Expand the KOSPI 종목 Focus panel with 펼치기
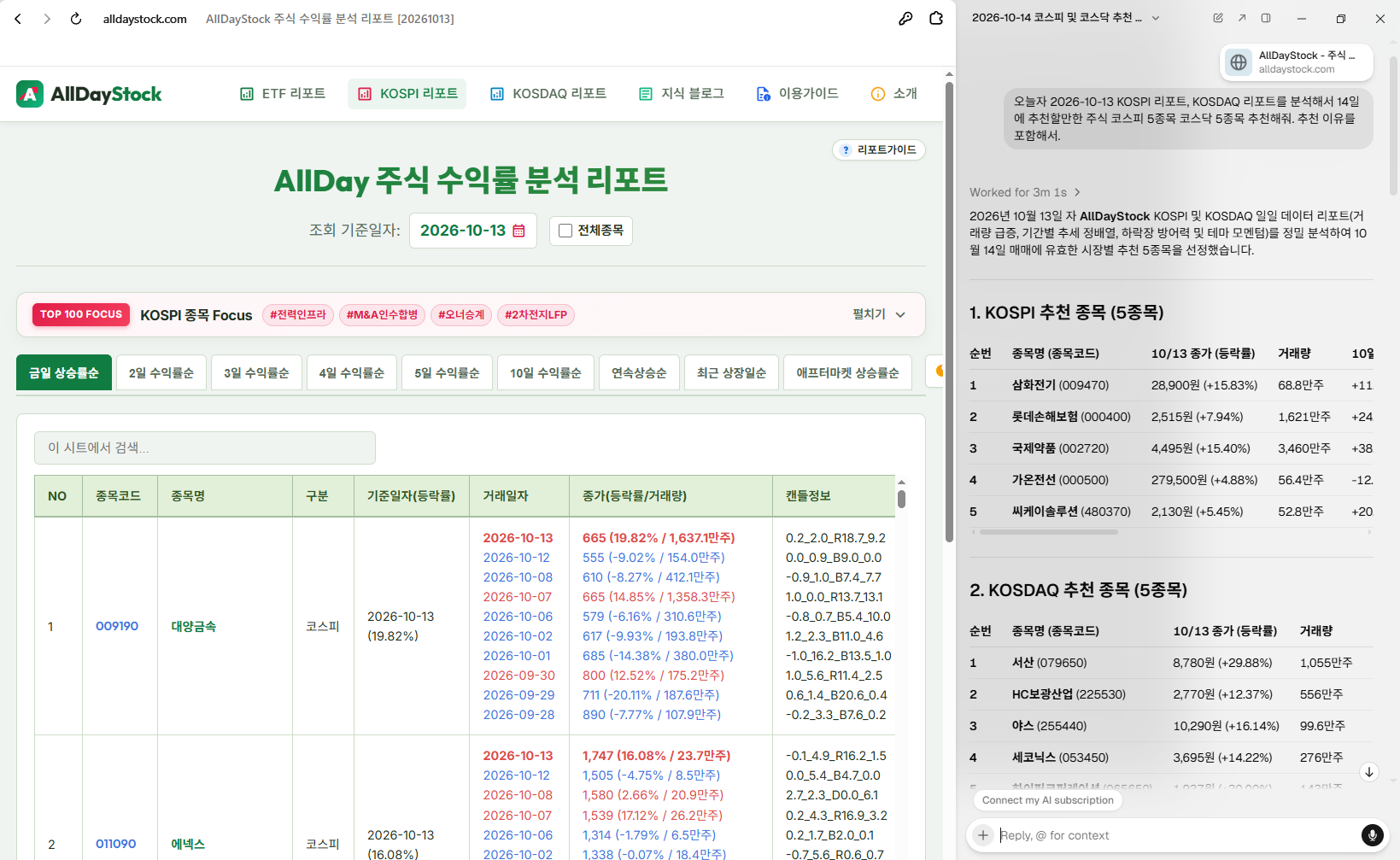 click(879, 314)
